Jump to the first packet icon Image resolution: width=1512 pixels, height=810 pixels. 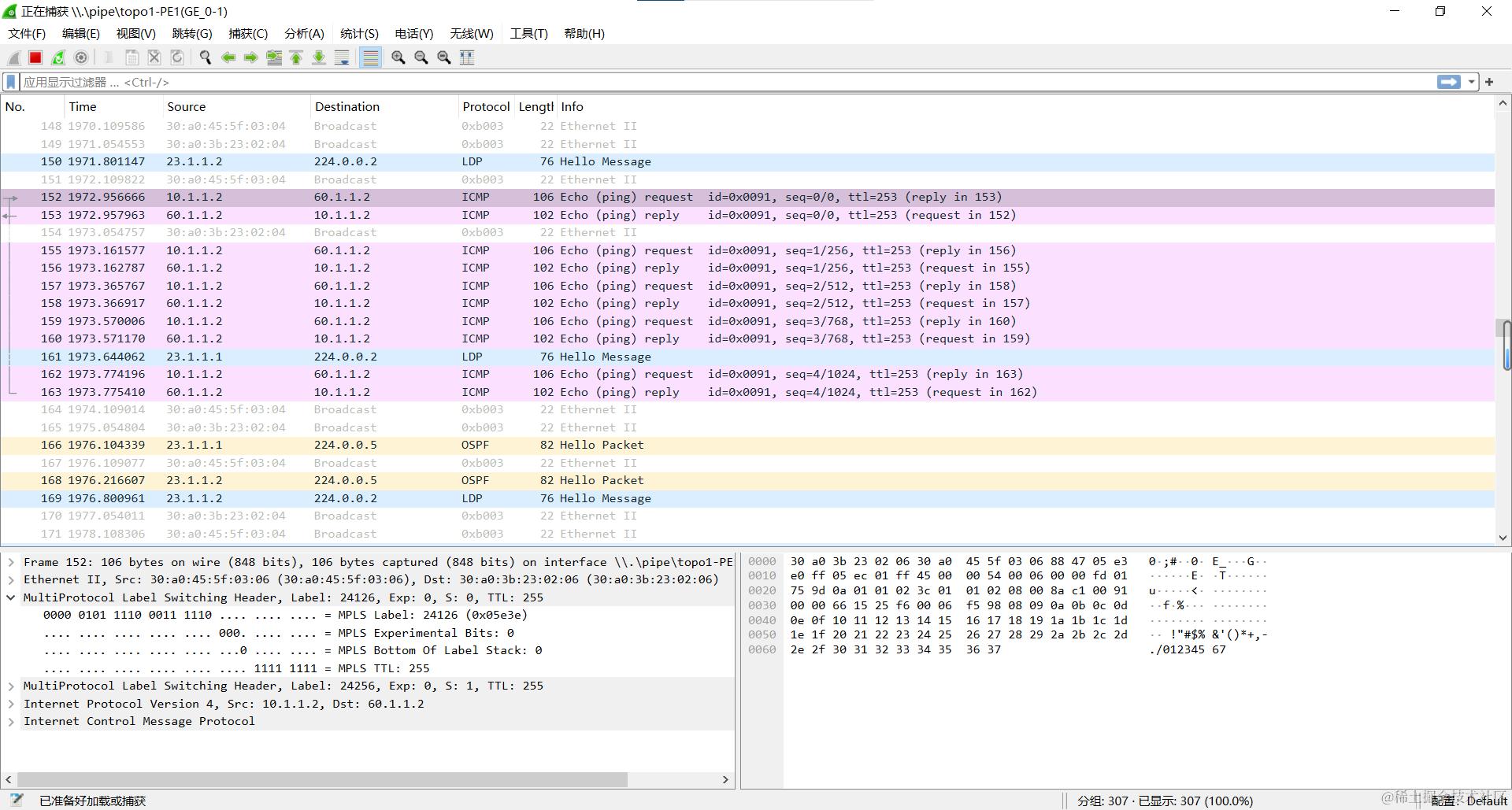[x=297, y=57]
